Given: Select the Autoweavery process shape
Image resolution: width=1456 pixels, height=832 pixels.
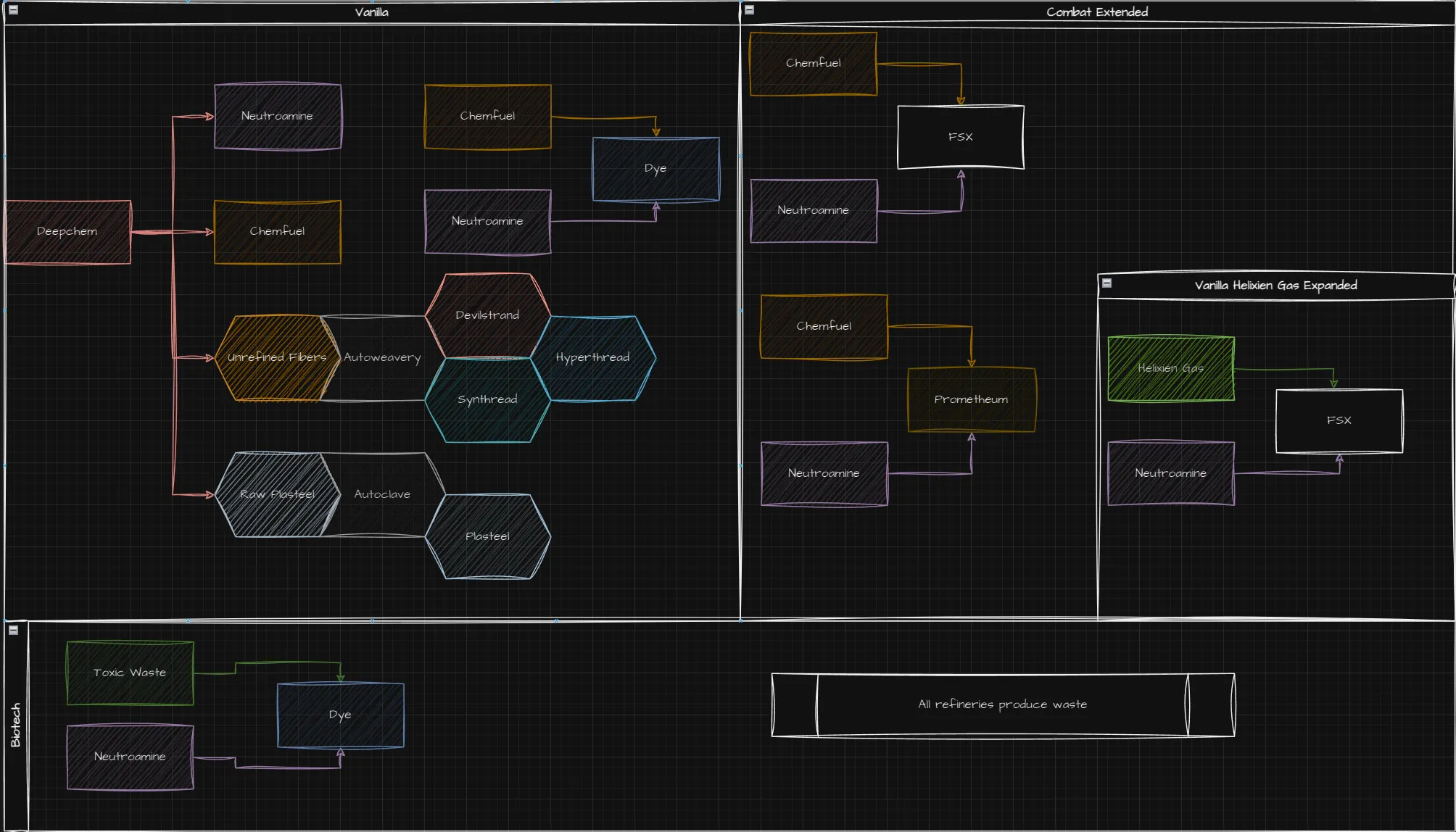Looking at the screenshot, I should [x=382, y=357].
